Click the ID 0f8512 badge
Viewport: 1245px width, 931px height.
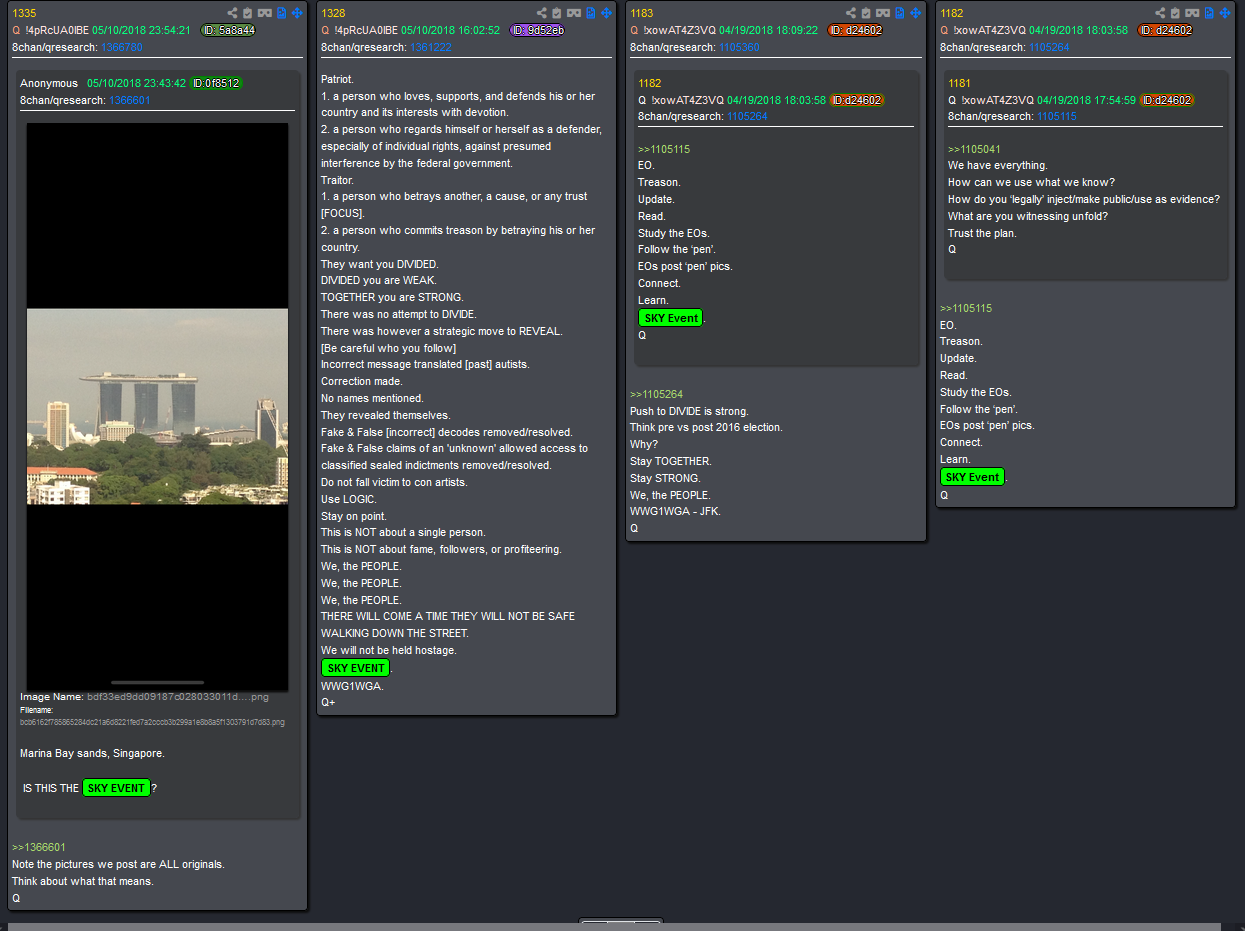[216, 83]
